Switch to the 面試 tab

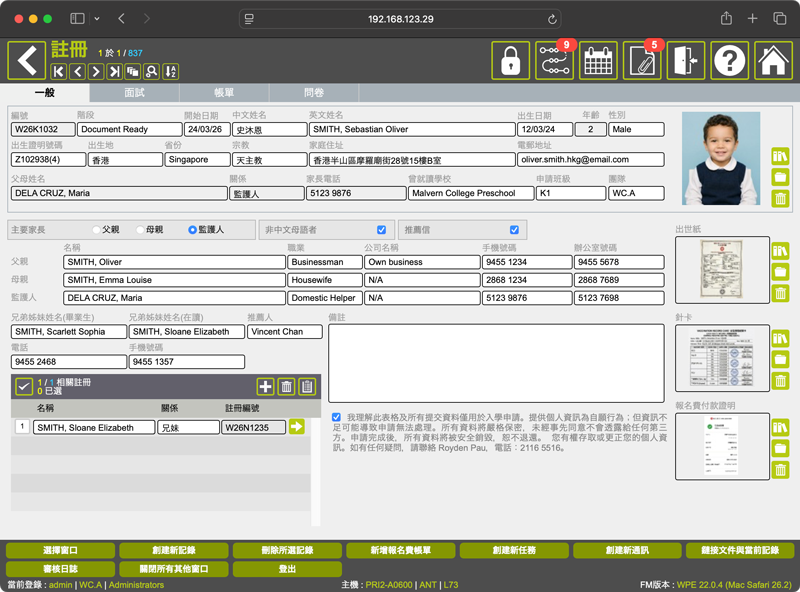tap(134, 93)
